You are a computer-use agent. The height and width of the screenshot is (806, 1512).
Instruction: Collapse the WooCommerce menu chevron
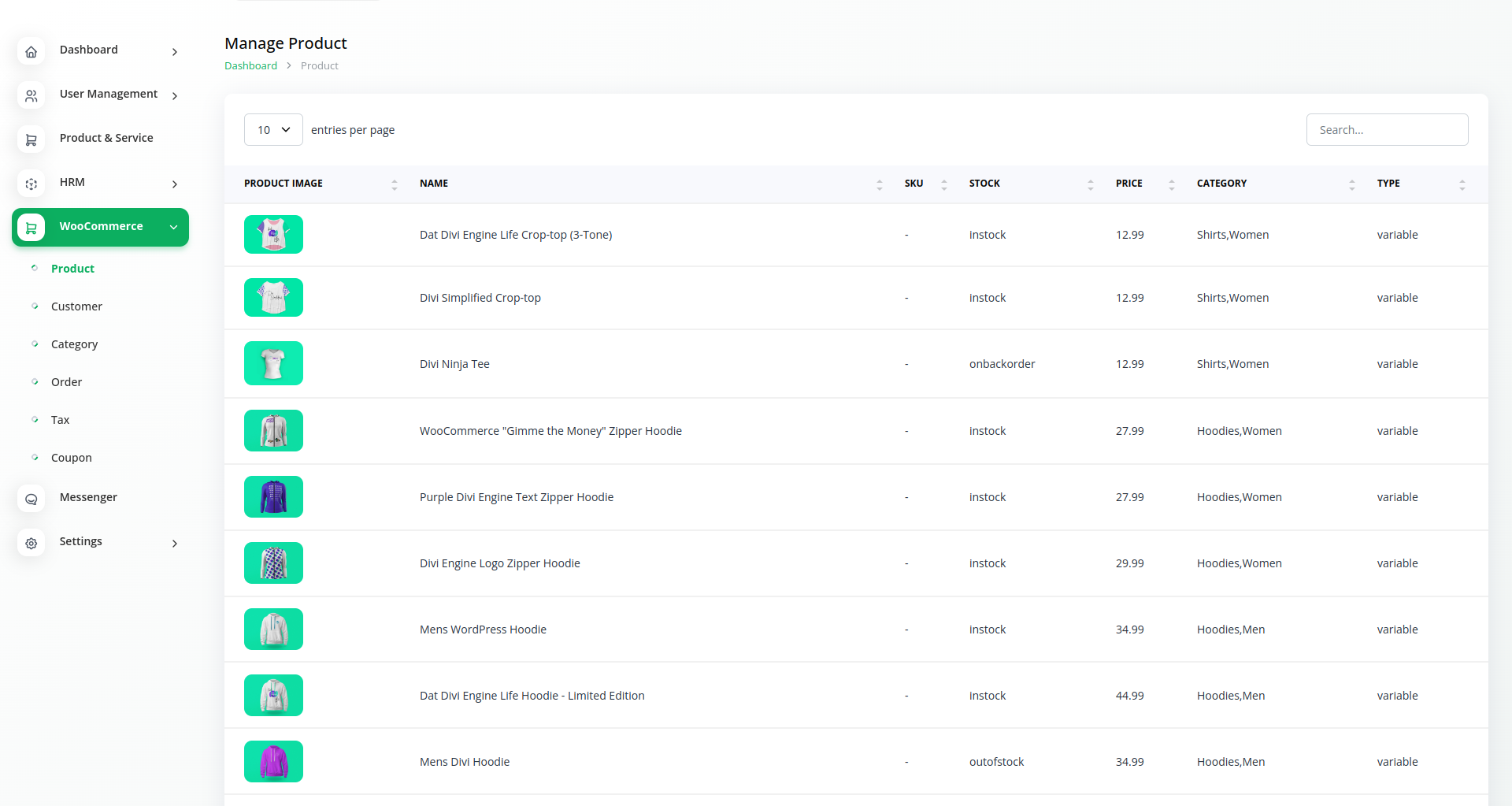(x=174, y=228)
